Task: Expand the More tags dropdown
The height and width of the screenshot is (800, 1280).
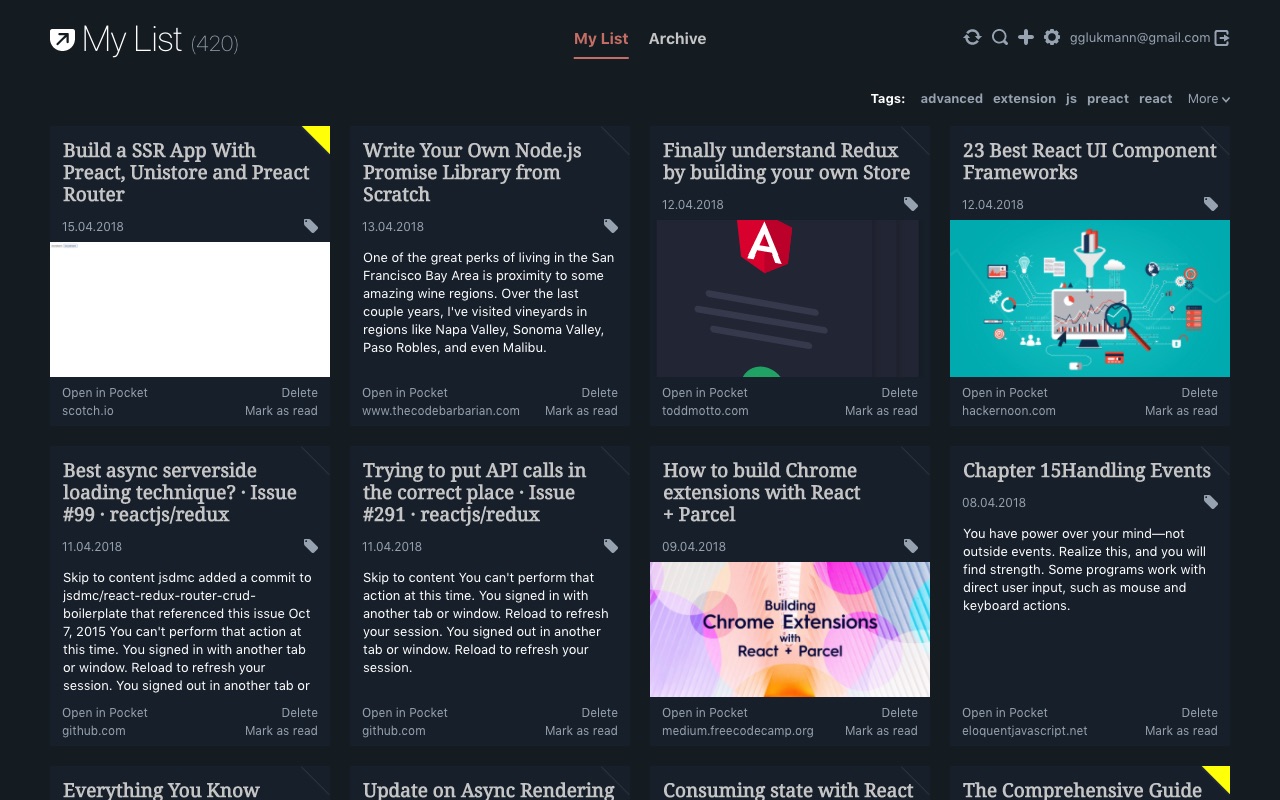Action: pos(1208,98)
